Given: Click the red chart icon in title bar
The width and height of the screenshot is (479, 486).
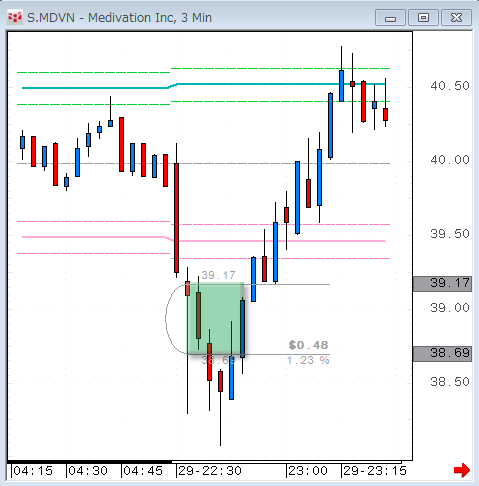Looking at the screenshot, I should click(15, 17).
